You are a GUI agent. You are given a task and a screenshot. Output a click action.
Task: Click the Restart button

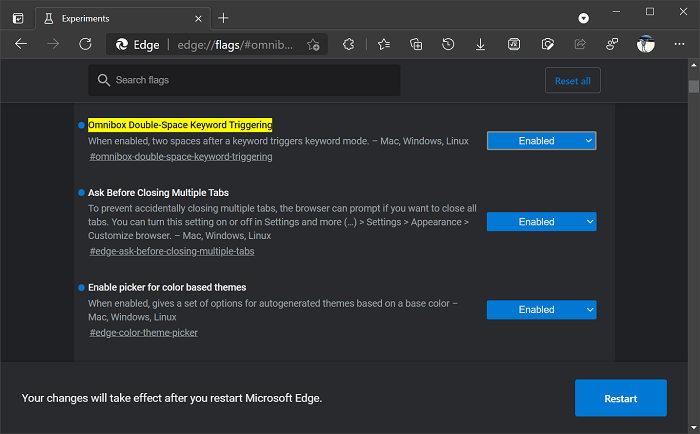click(x=621, y=398)
